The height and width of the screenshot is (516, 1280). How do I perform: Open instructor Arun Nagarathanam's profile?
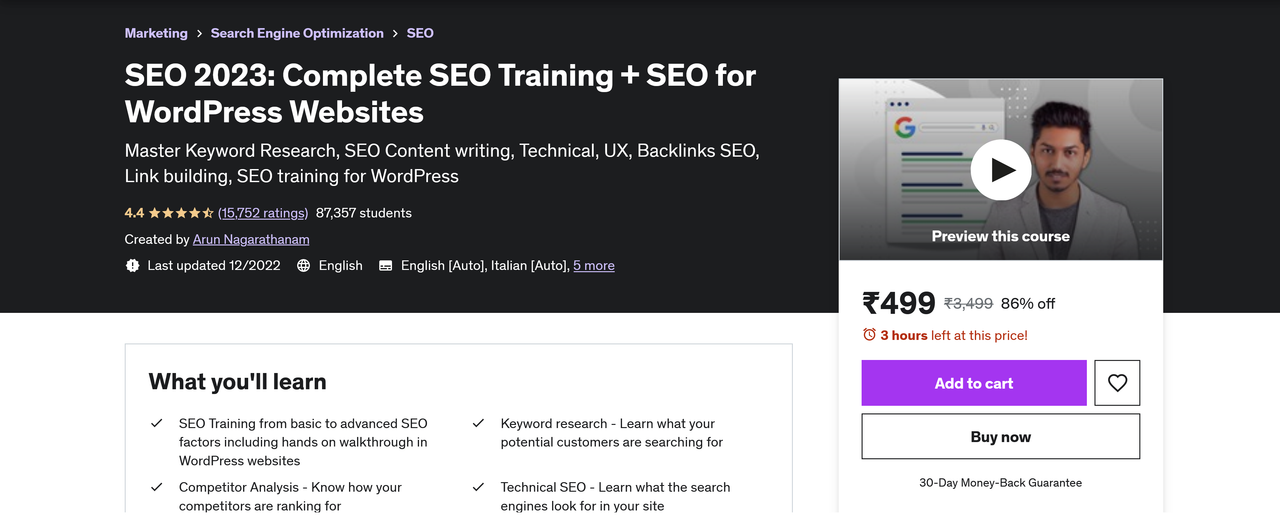251,240
